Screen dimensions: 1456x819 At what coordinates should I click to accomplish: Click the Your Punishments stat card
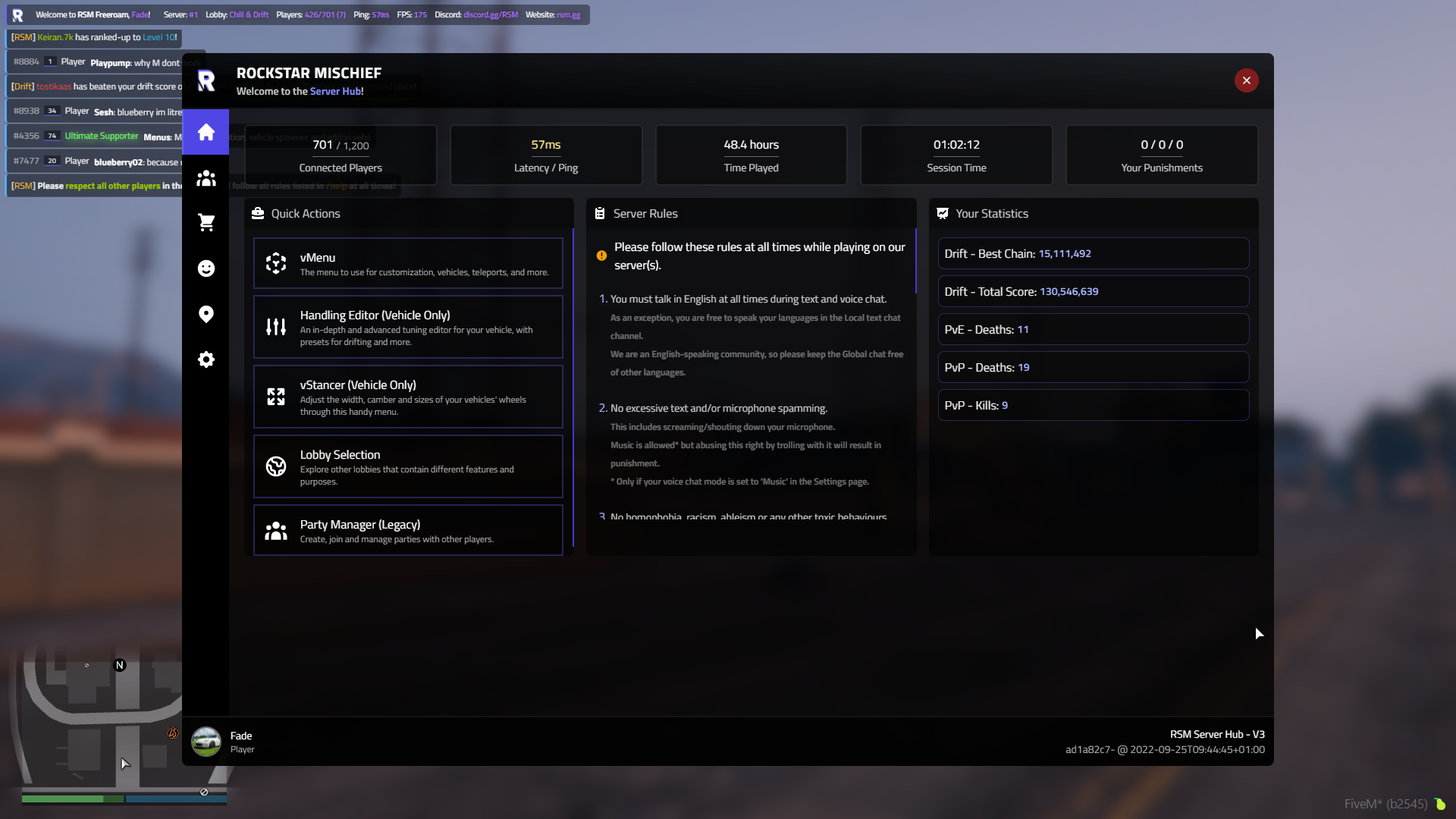1162,155
